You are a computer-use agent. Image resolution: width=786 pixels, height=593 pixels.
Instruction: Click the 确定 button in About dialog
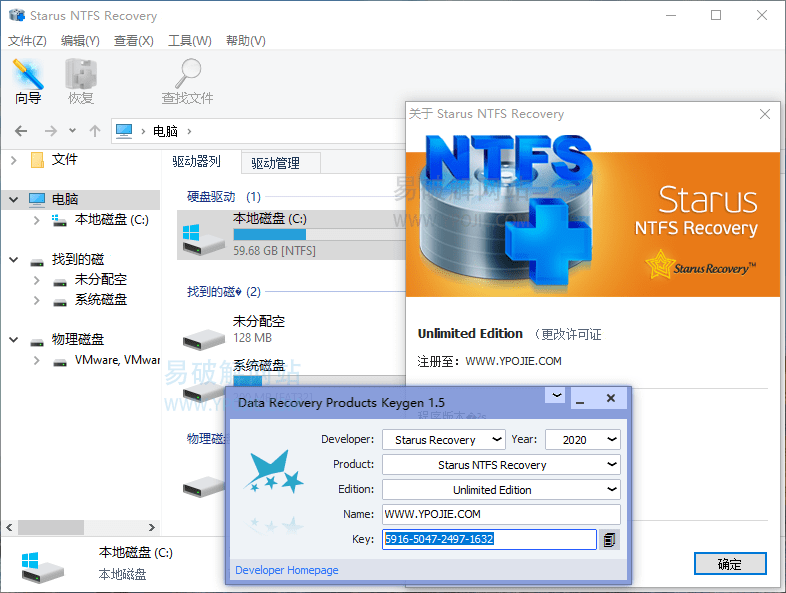click(729, 564)
